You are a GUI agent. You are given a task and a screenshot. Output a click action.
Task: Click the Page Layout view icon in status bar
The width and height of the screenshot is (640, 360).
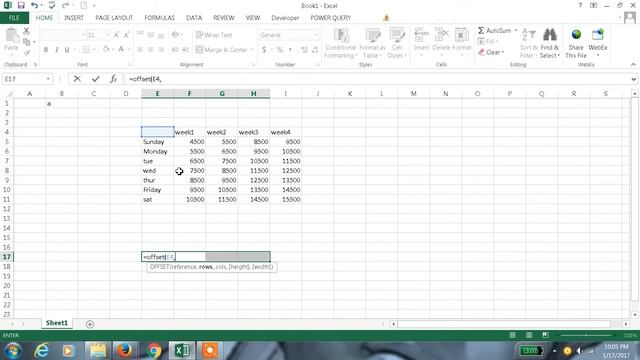click(x=529, y=335)
